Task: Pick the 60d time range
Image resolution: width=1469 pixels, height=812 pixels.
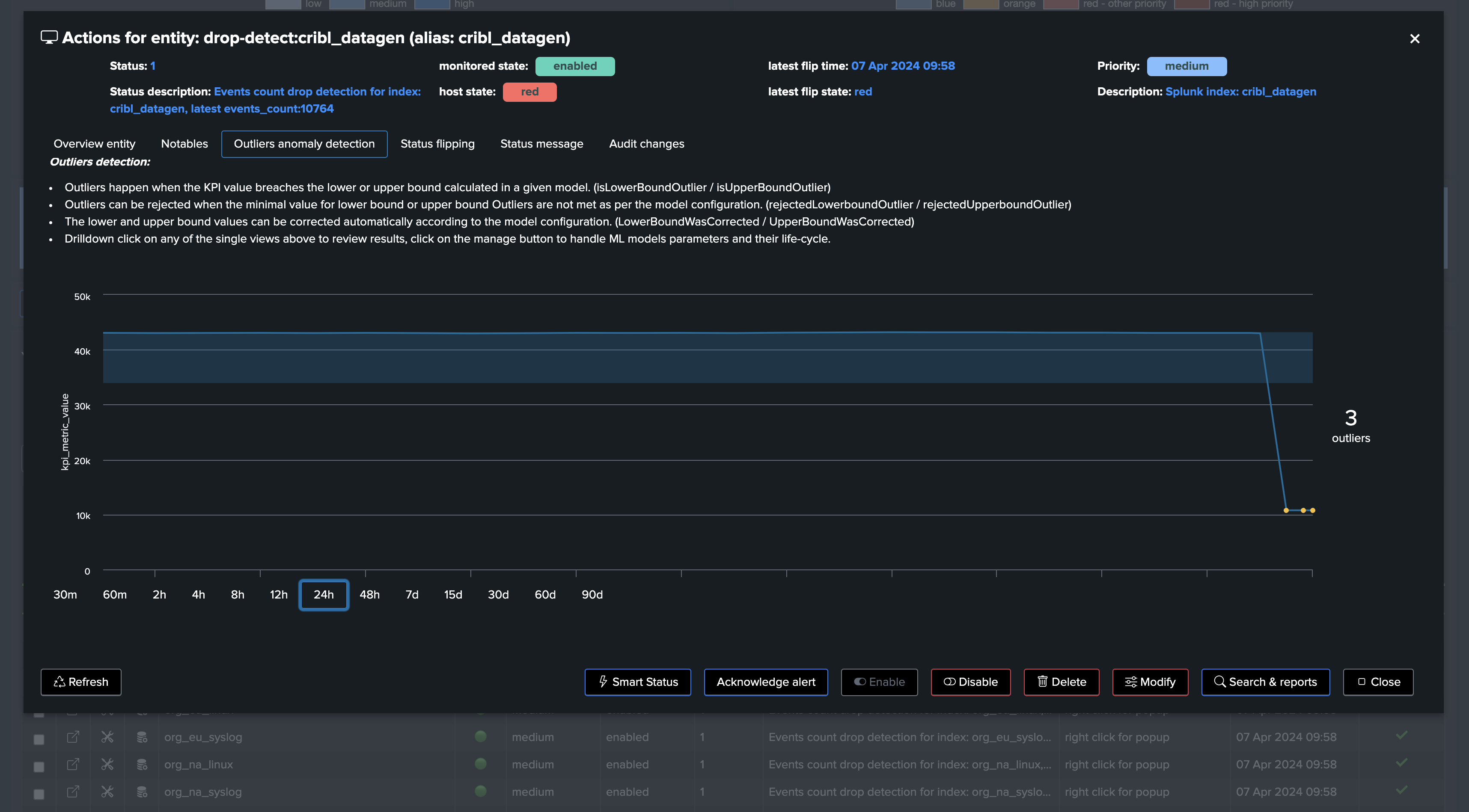Action: [544, 594]
